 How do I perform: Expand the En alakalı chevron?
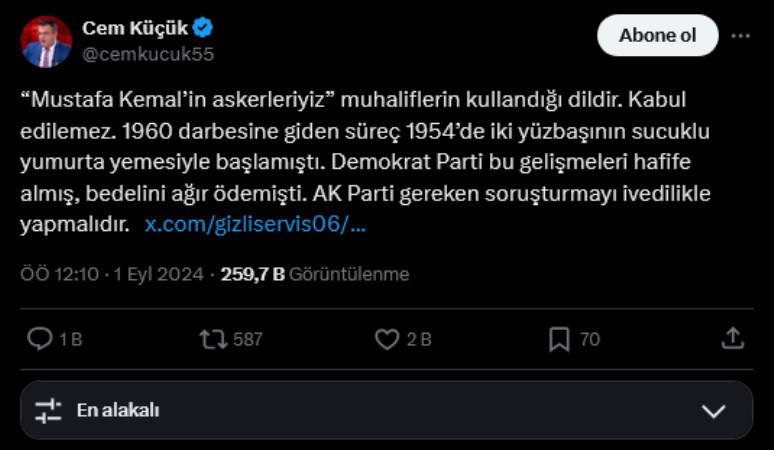tap(713, 410)
